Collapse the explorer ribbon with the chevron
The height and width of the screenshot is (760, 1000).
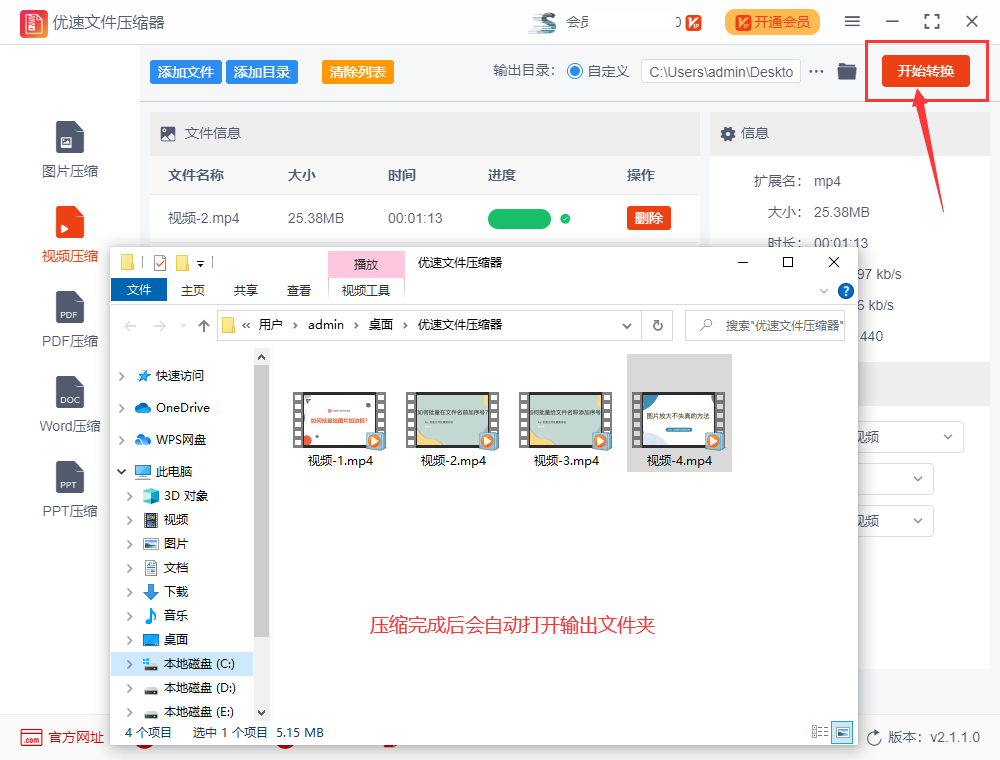pos(826,290)
